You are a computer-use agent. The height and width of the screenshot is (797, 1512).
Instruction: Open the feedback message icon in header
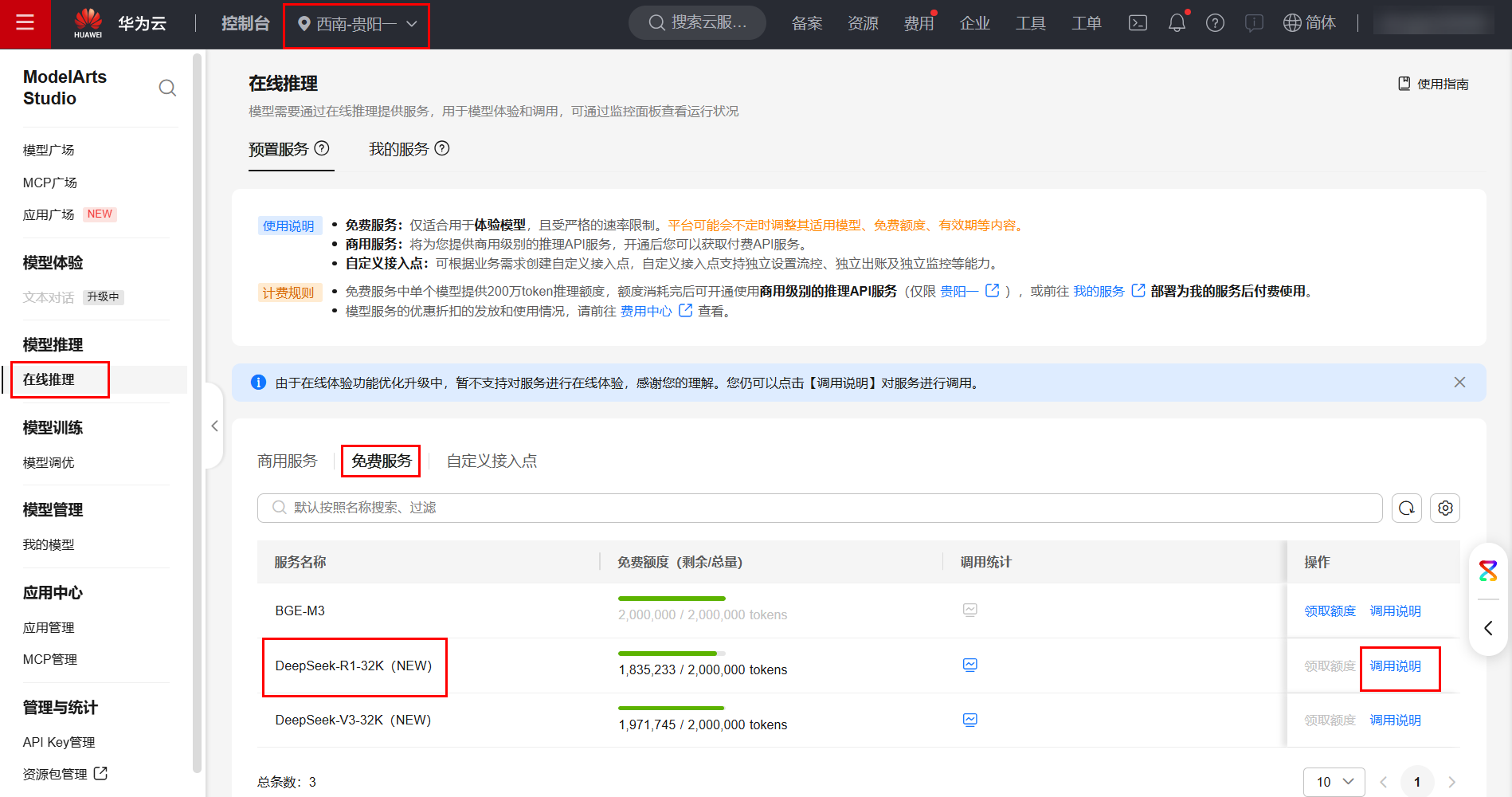click(x=1254, y=23)
